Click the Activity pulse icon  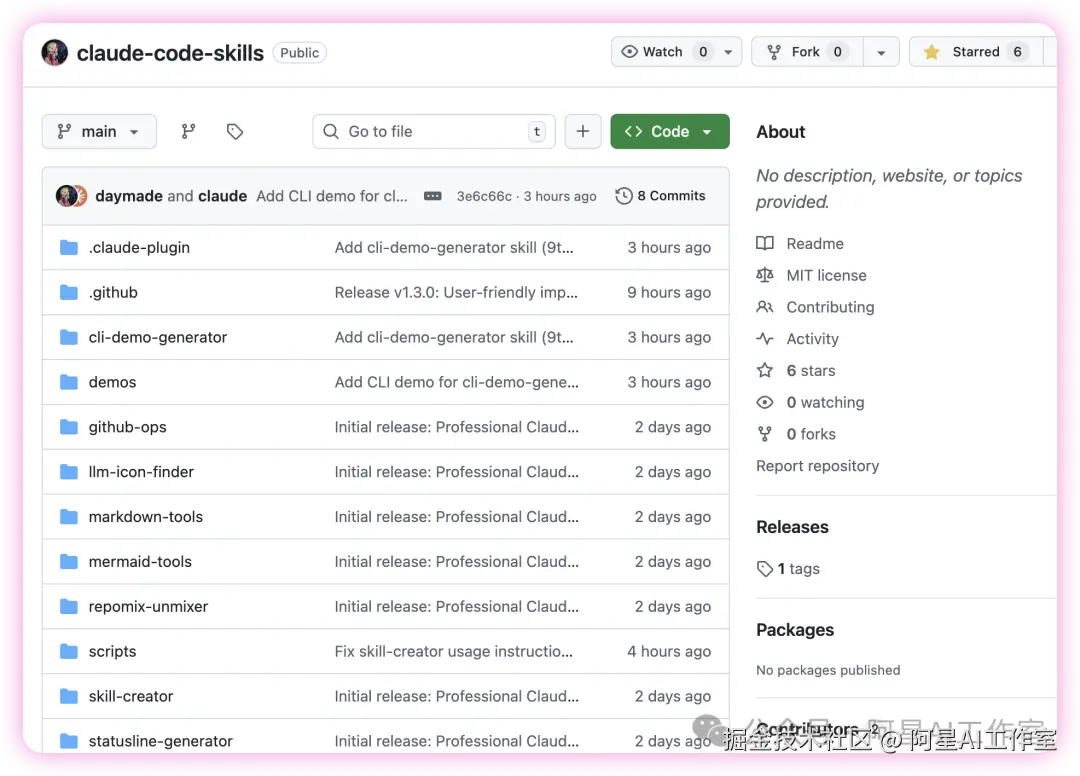click(x=765, y=339)
